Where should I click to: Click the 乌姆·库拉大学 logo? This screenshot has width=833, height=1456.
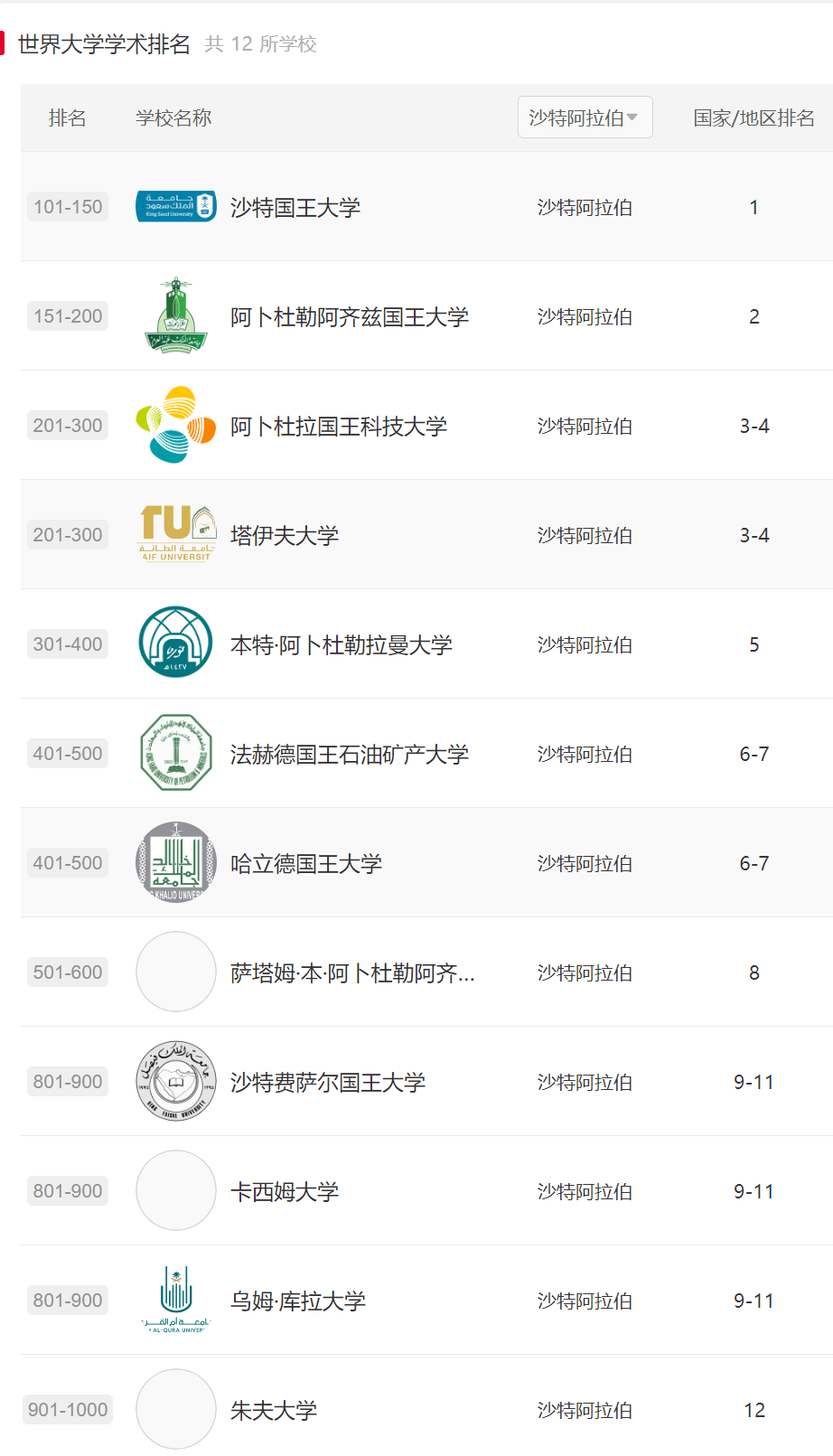point(176,1300)
